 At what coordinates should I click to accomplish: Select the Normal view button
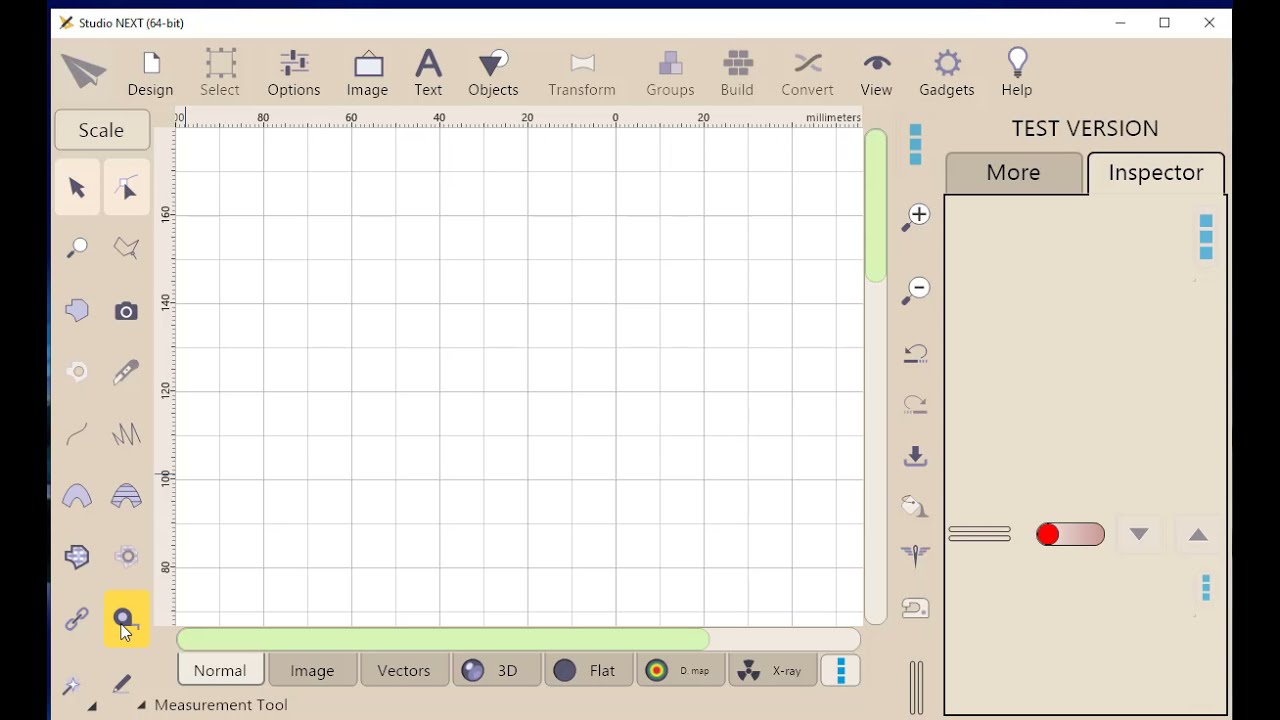[x=220, y=671]
